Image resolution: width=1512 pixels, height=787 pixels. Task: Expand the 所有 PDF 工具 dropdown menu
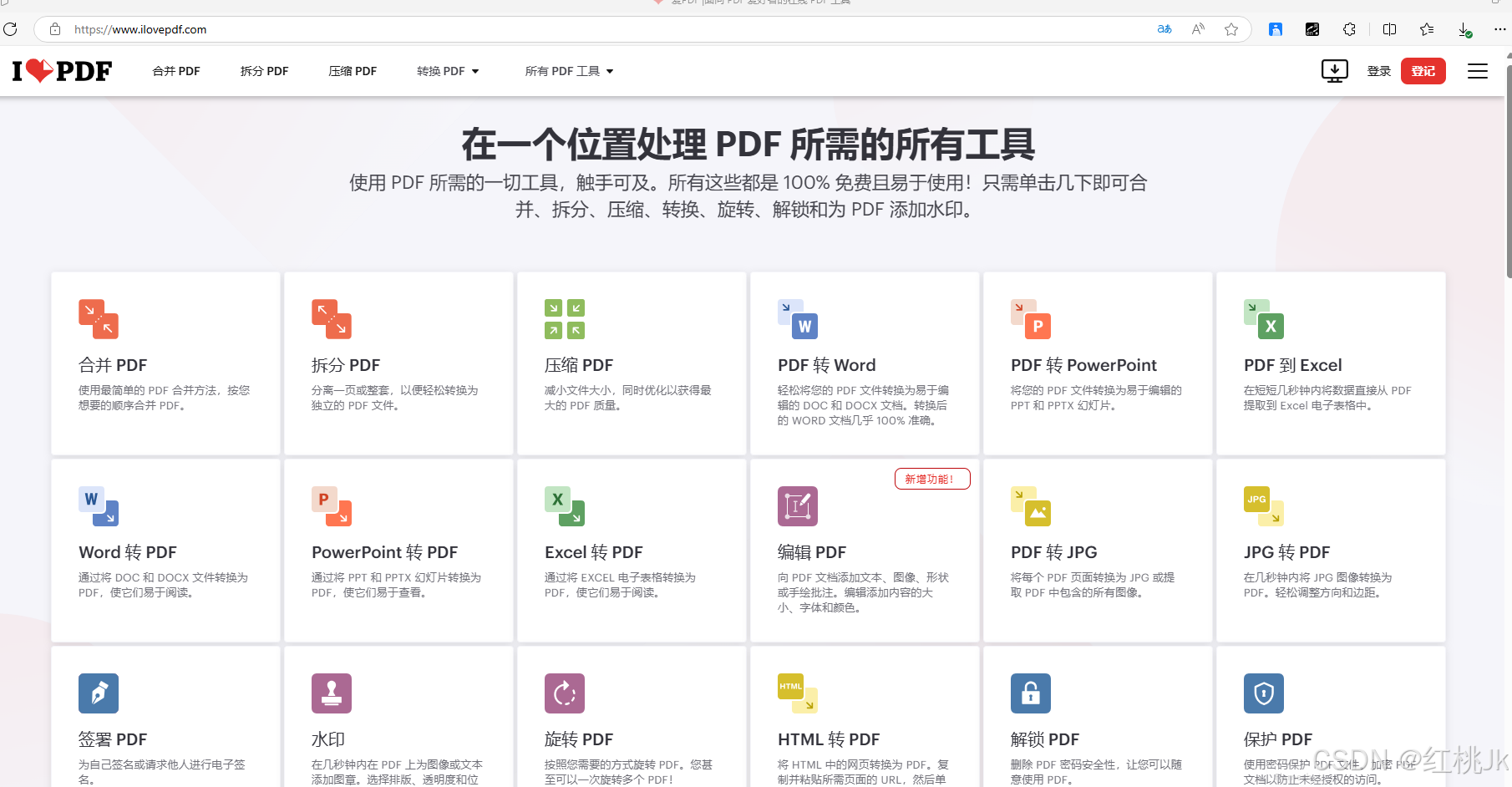coord(569,71)
